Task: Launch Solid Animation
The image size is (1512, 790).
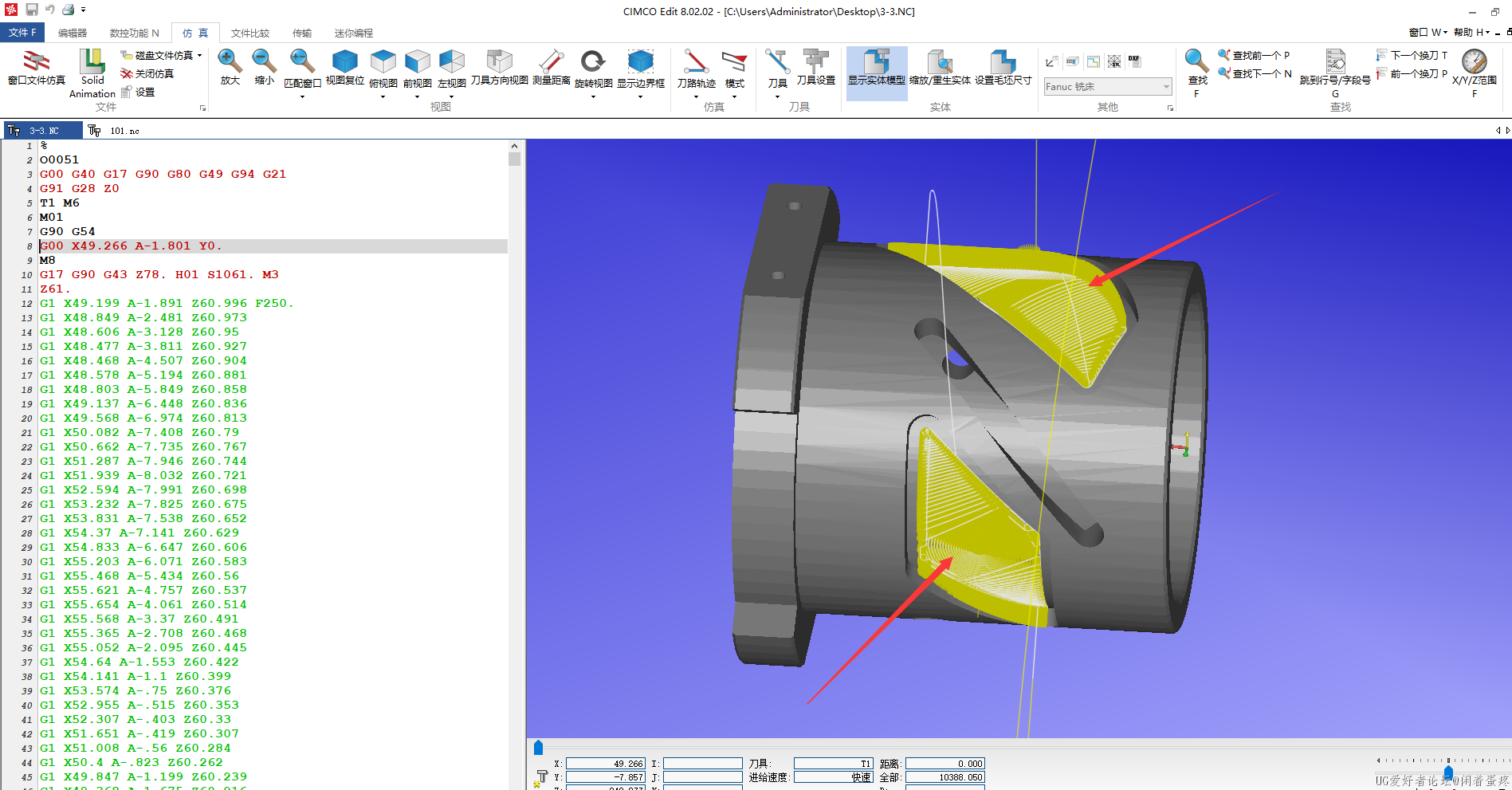Action: tap(92, 73)
